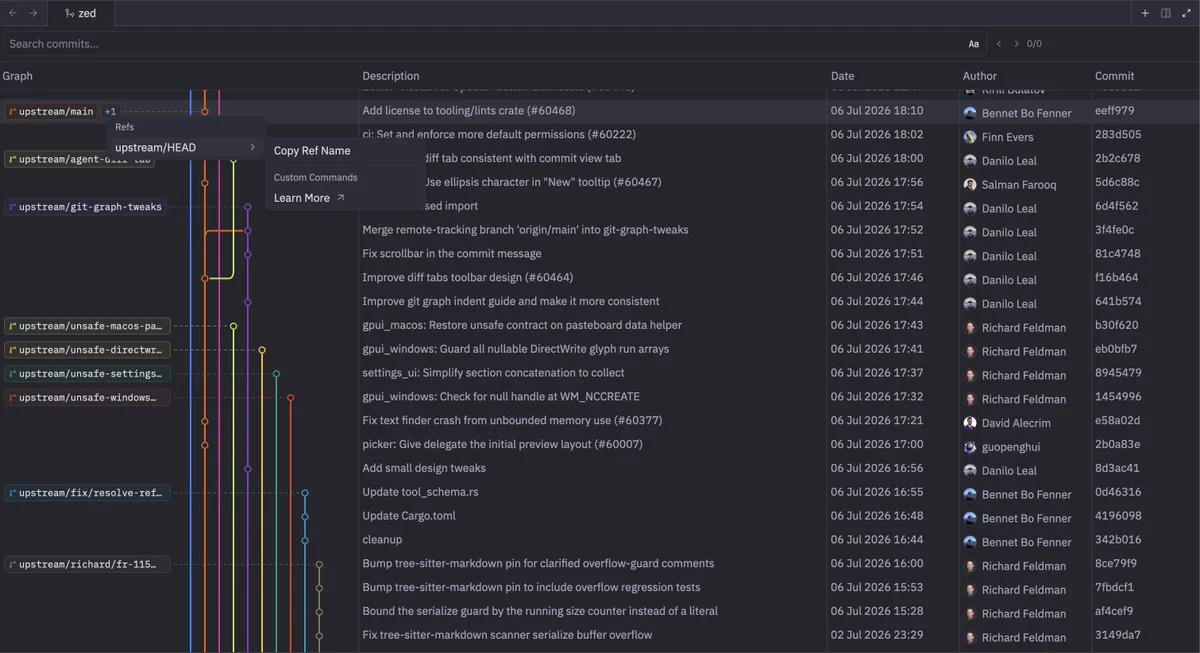Screen dimensions: 1200x653
Task: Select 'Update tool_schema.rs' commit
Action: click(x=420, y=492)
